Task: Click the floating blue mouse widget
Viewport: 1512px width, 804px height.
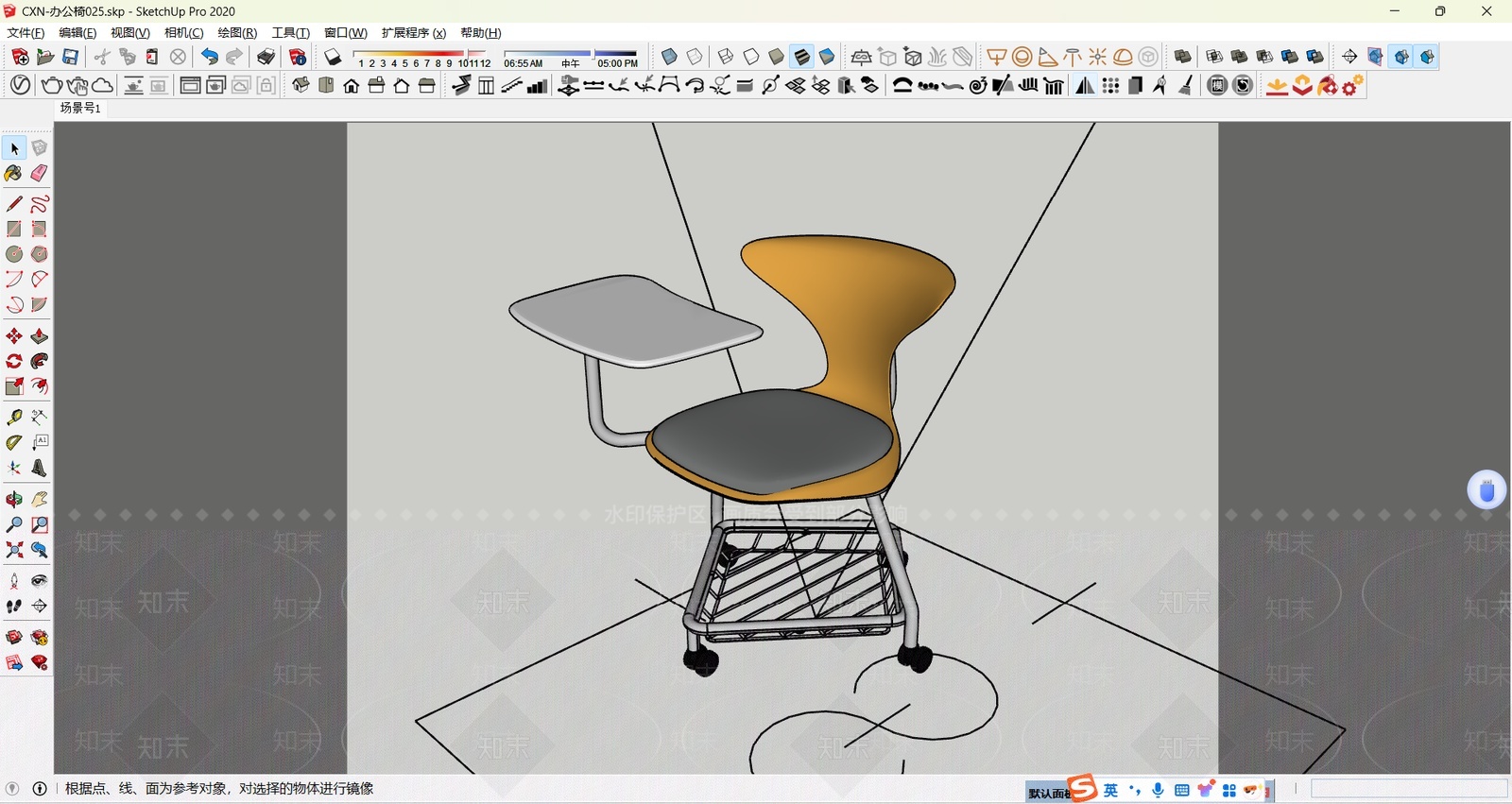Action: point(1486,489)
